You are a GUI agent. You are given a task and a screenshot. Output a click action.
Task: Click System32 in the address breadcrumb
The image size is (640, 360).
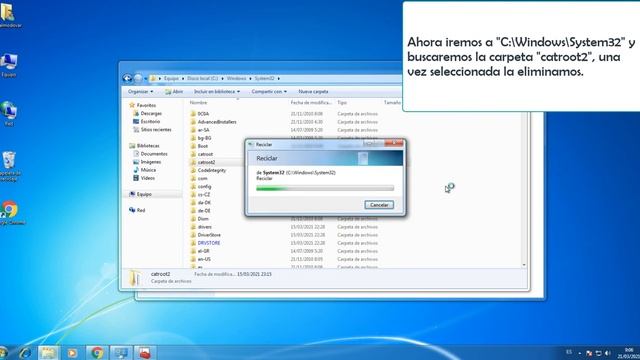click(x=264, y=78)
